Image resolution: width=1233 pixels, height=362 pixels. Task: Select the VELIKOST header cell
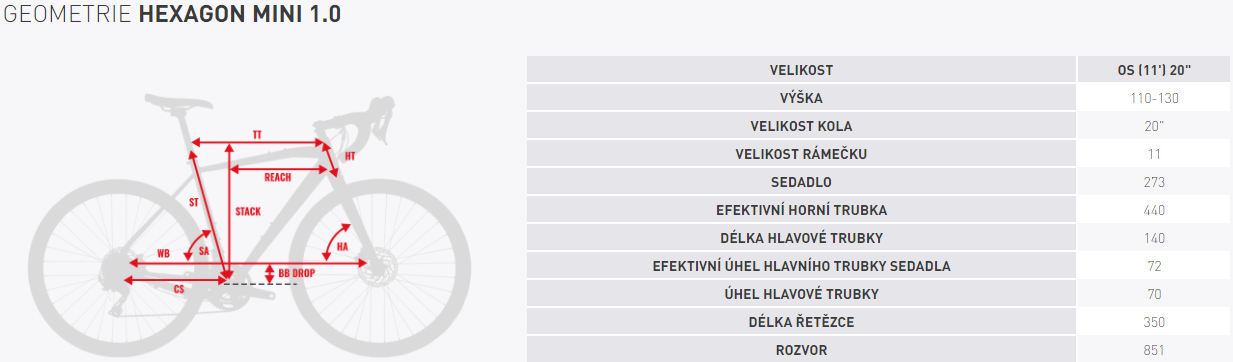801,70
